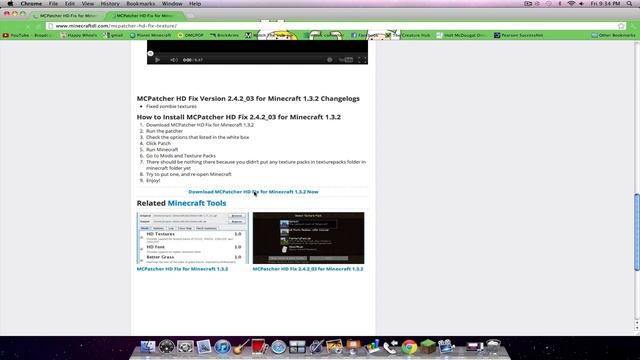Open the History menu
Image resolution: width=640 pixels, height=360 pixels.
pos(110,4)
